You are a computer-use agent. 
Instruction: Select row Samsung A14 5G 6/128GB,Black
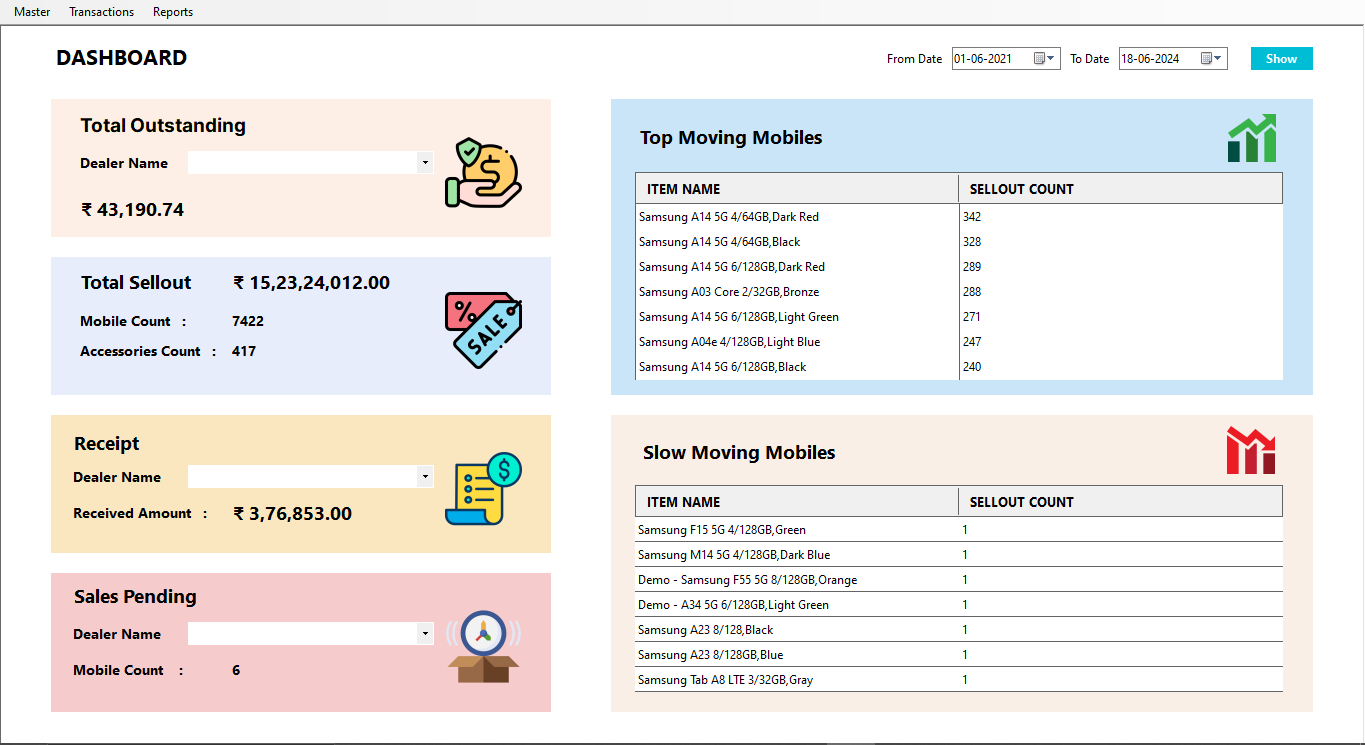point(959,367)
